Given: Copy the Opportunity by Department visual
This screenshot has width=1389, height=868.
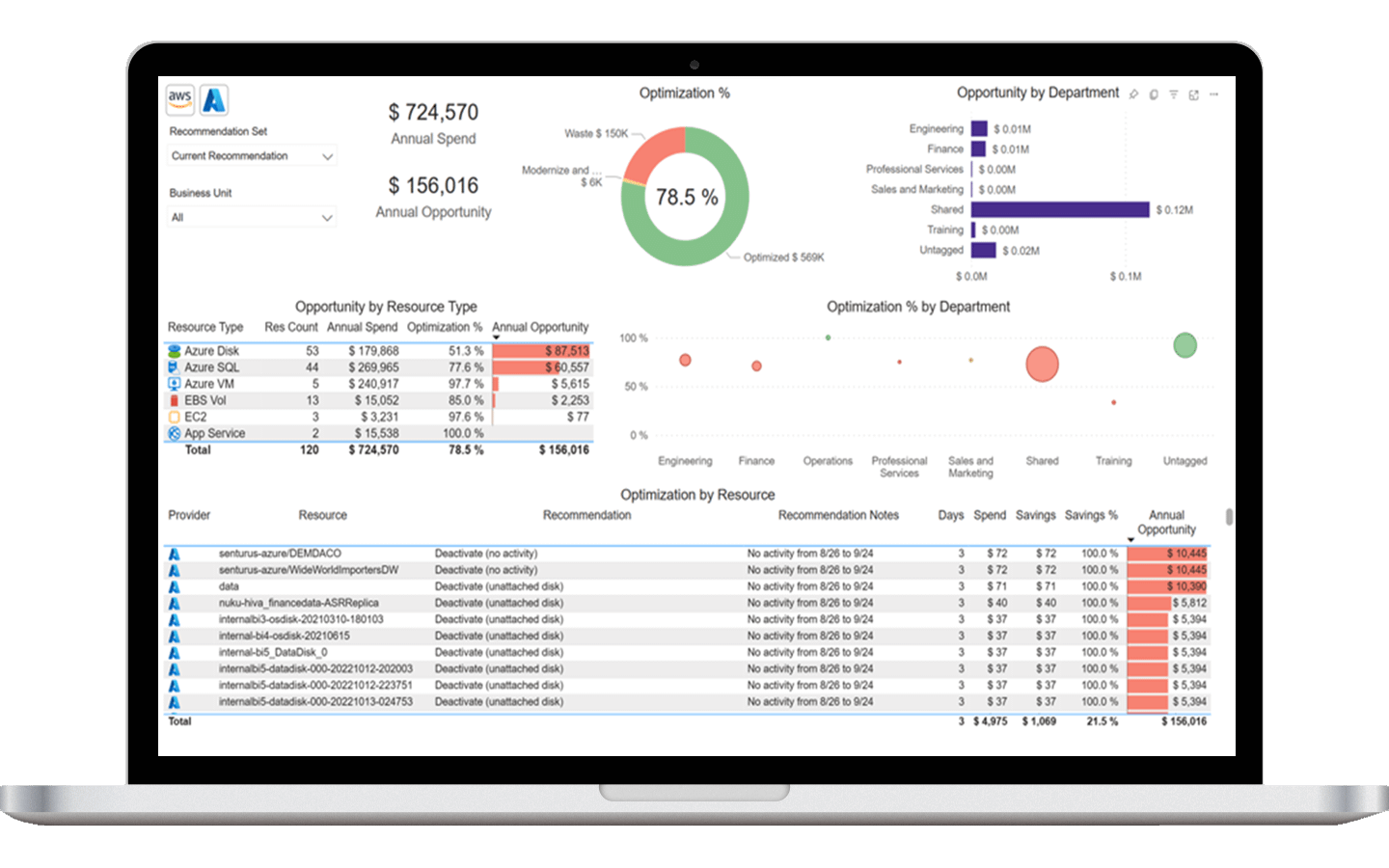Looking at the screenshot, I should pyautogui.click(x=1154, y=95).
